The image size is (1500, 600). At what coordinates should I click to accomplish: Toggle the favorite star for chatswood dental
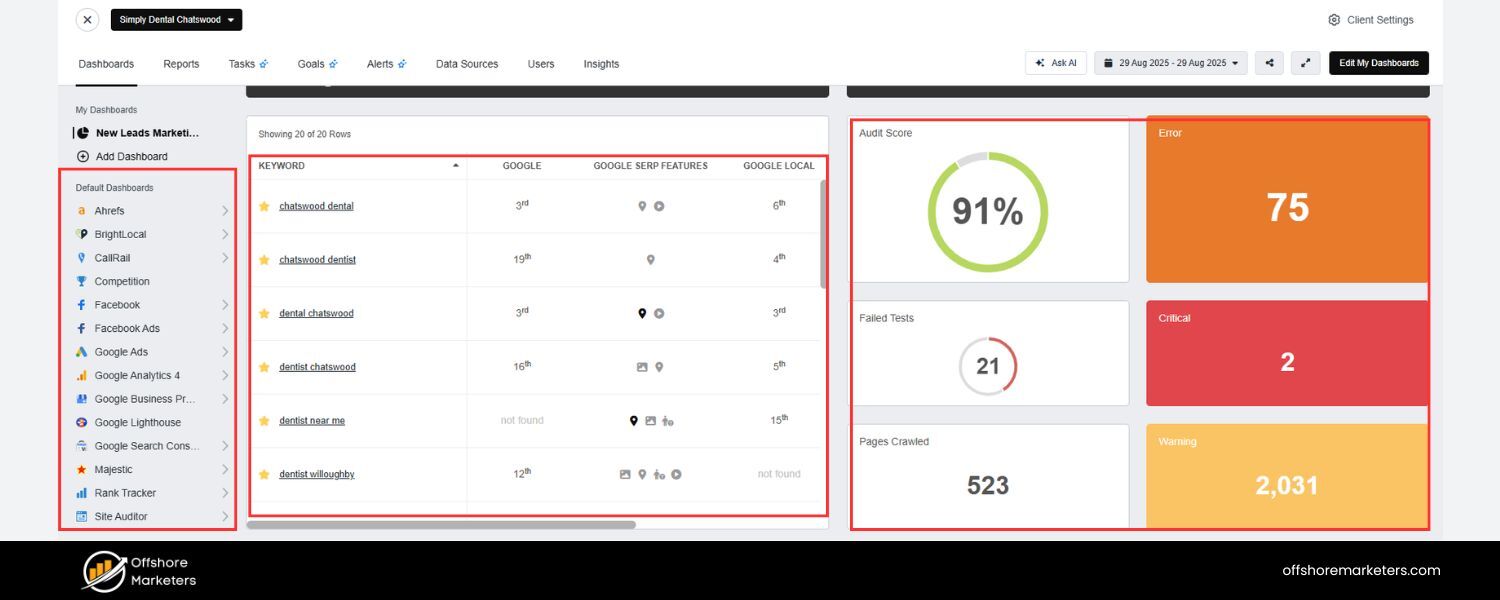[265, 205]
